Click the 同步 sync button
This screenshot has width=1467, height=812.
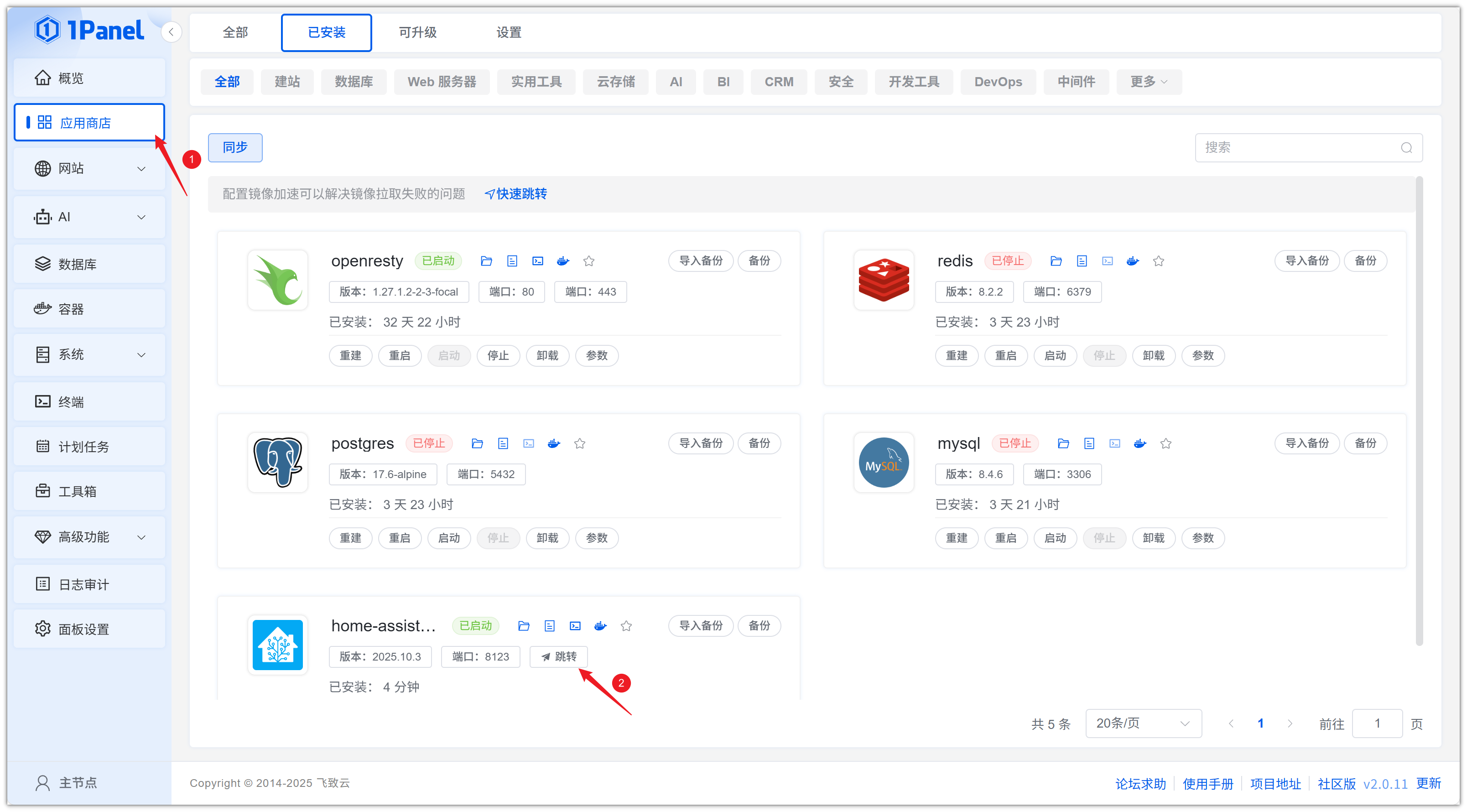coord(234,147)
